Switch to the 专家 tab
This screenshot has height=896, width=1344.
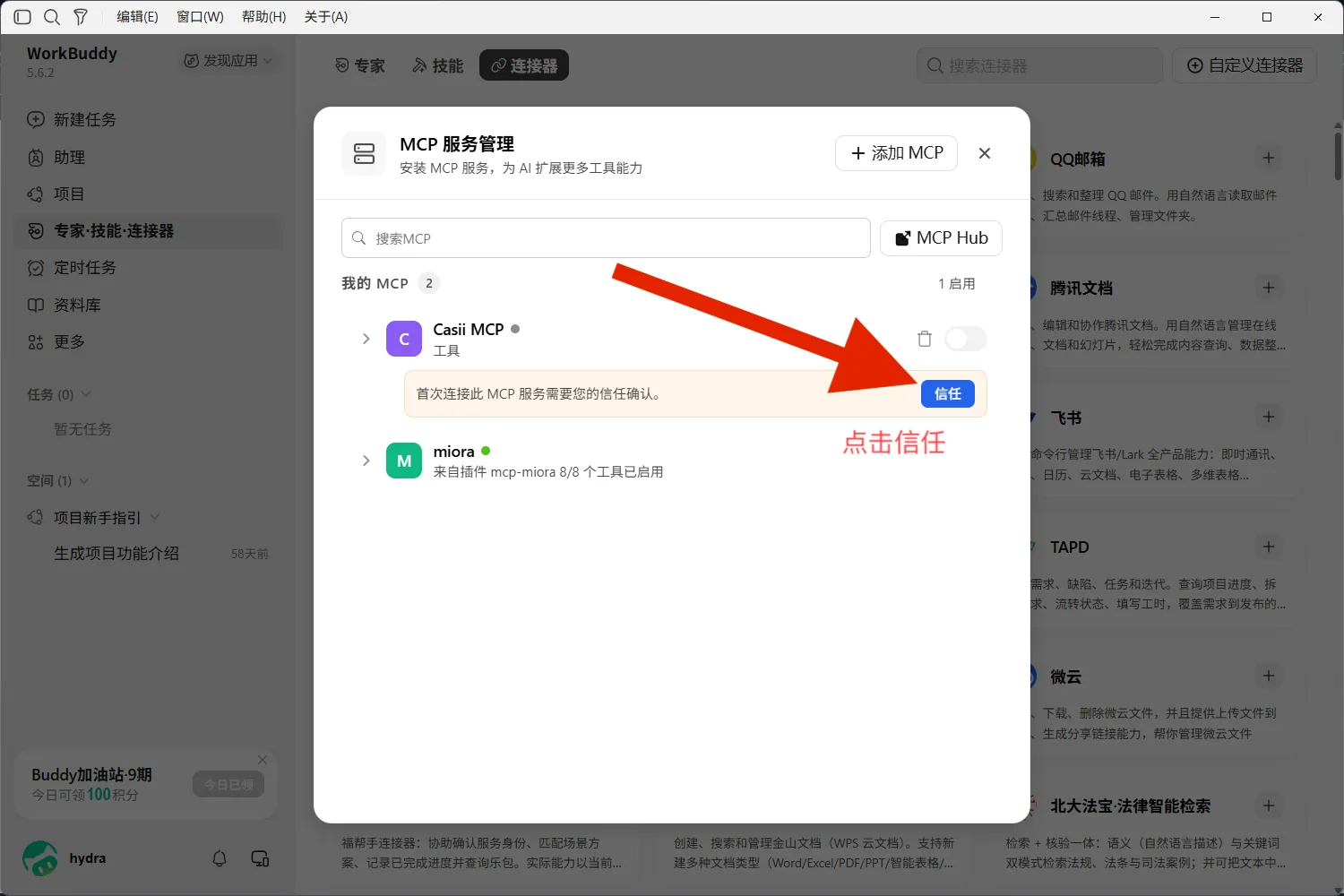[360, 65]
